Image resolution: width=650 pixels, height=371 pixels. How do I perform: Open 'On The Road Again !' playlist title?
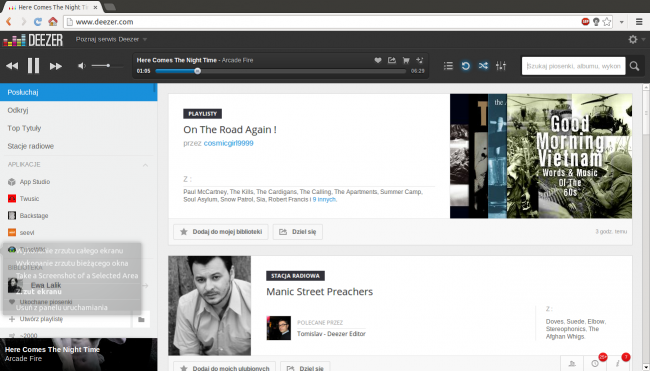230,130
